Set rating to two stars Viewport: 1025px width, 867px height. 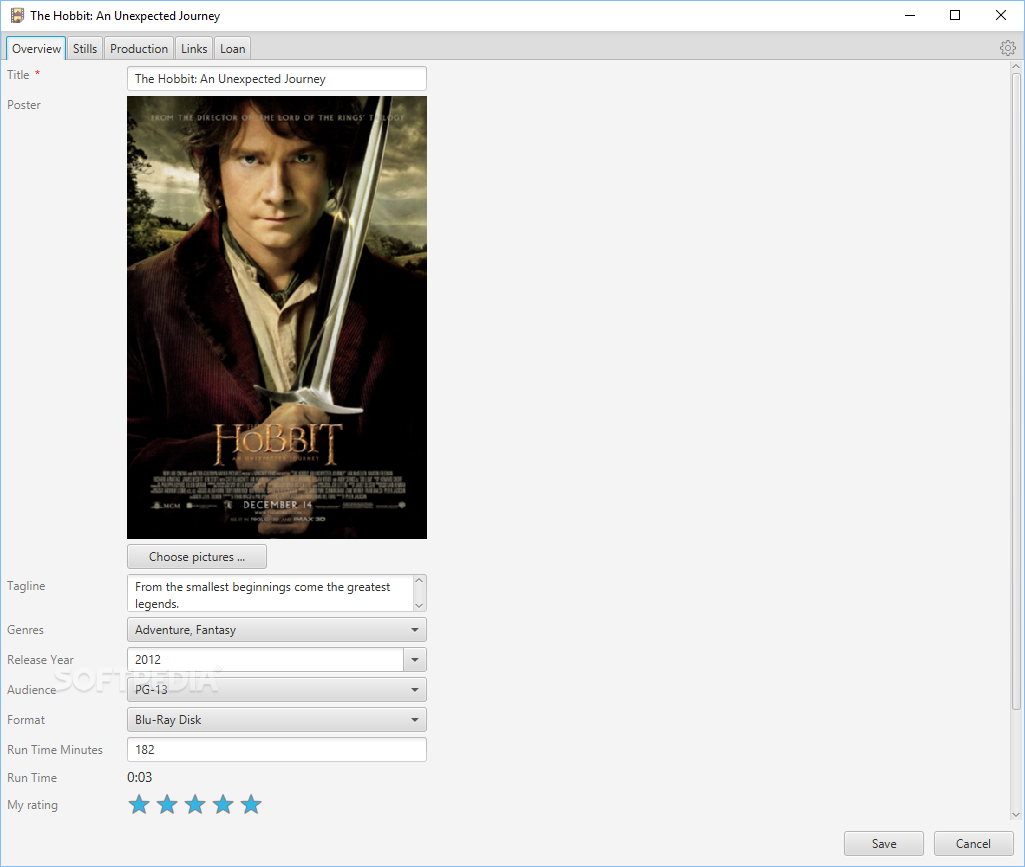[167, 804]
